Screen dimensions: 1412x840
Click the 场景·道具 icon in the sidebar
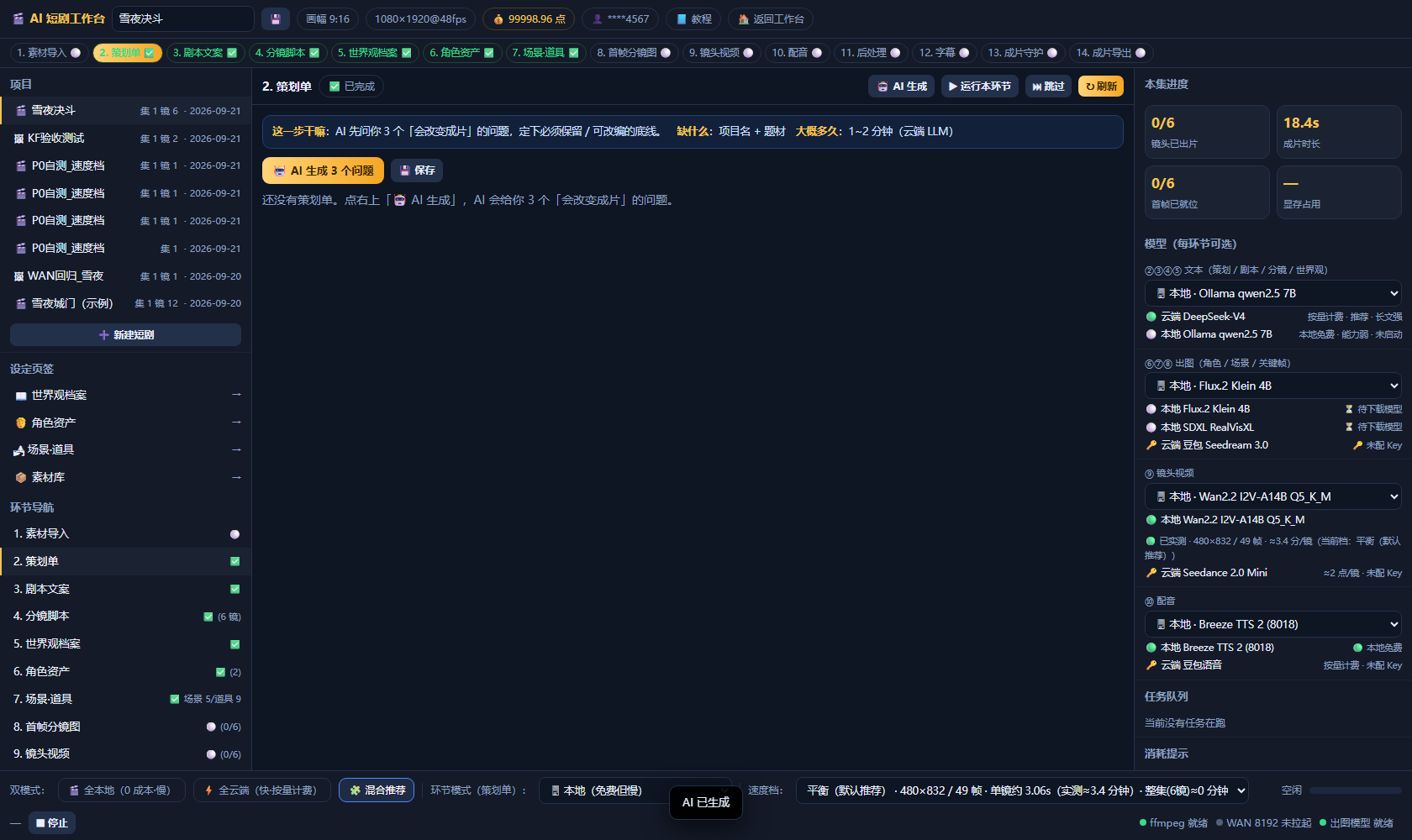(18, 450)
